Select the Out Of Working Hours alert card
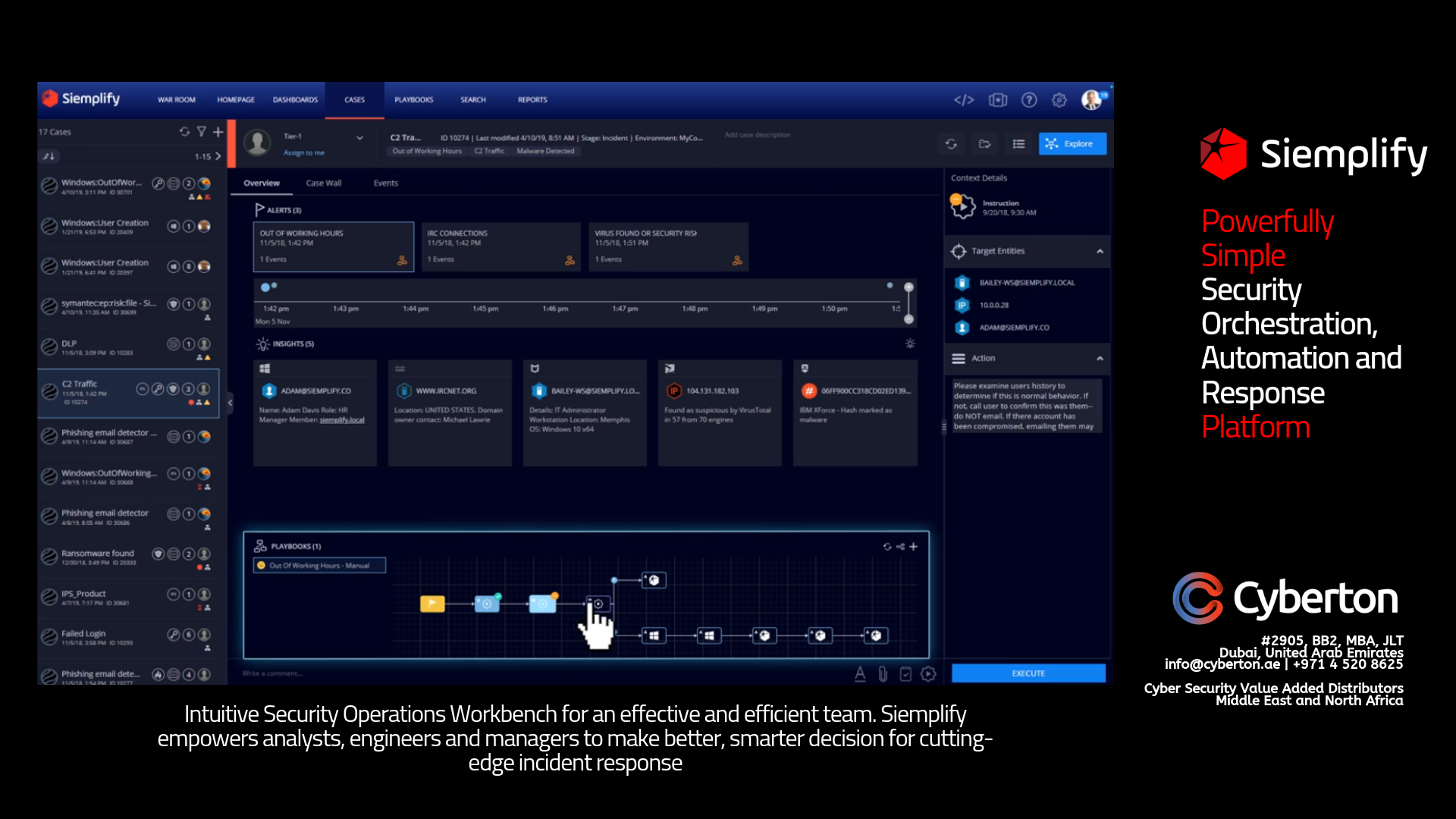 pos(334,247)
